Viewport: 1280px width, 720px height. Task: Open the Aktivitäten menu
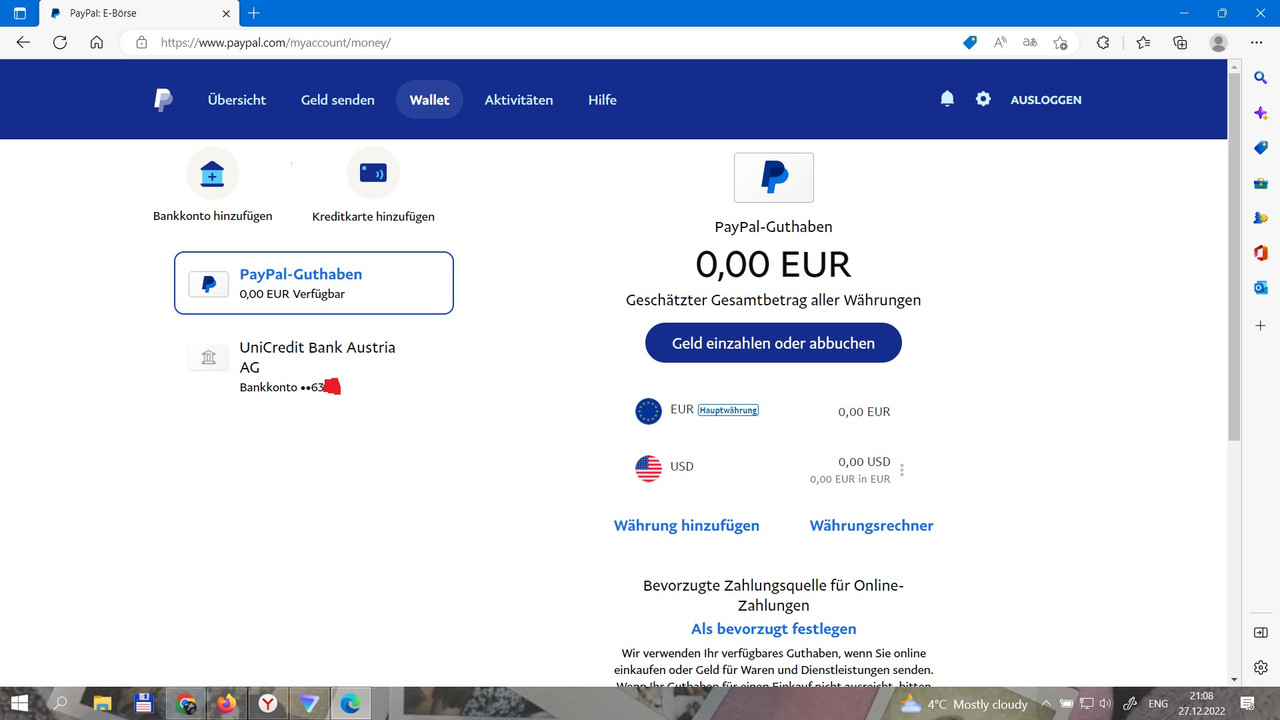(519, 100)
